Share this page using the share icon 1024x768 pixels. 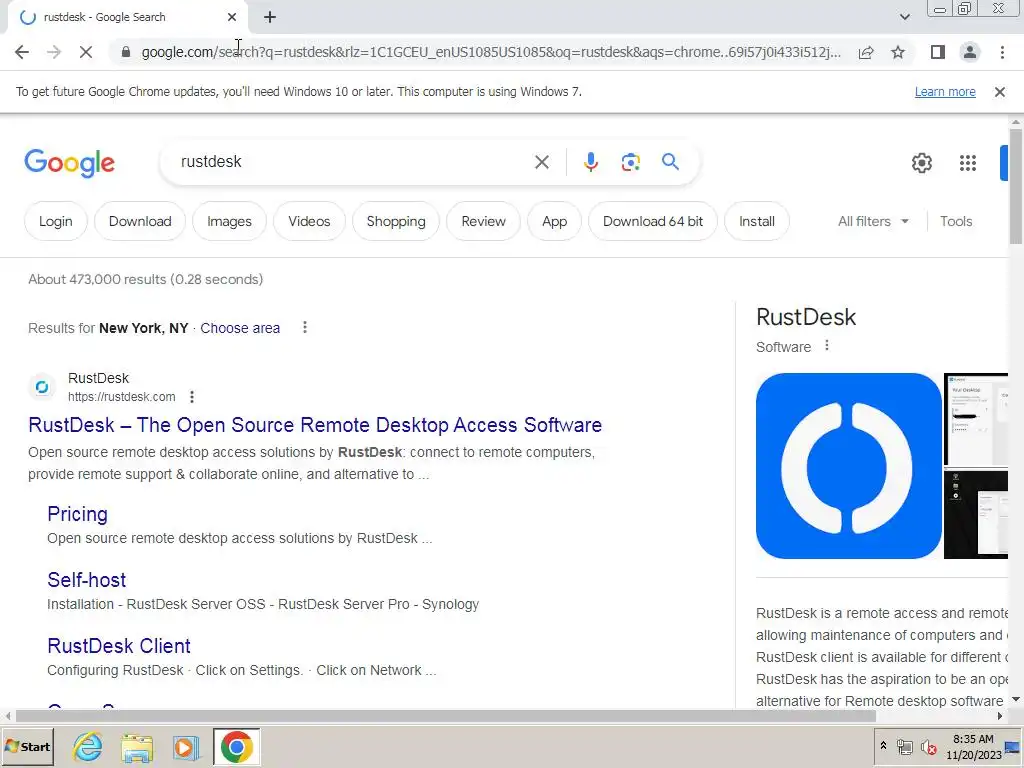click(866, 52)
